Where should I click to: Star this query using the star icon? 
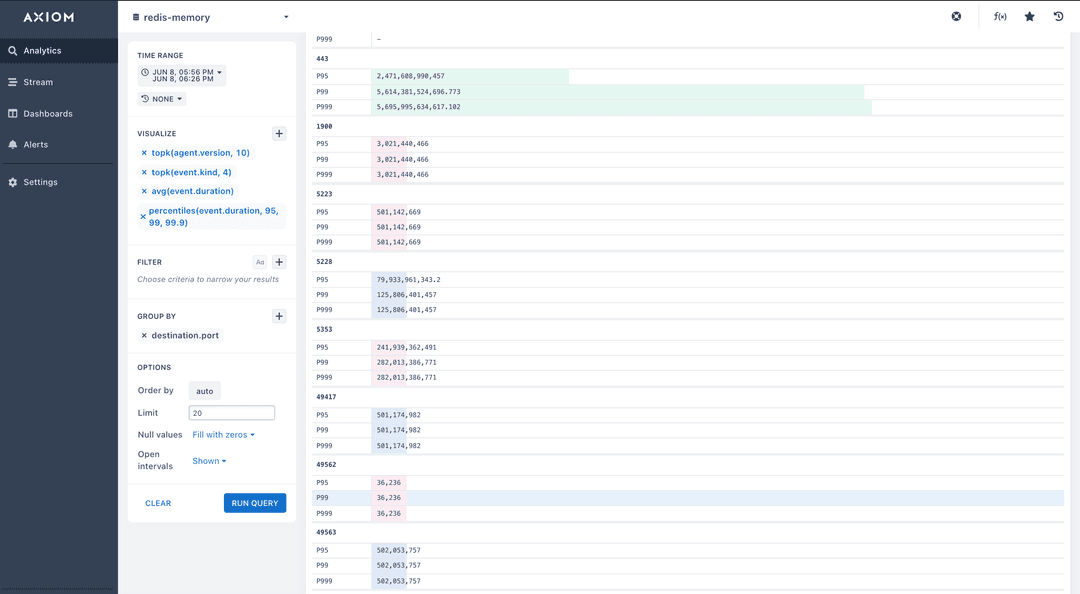1030,16
